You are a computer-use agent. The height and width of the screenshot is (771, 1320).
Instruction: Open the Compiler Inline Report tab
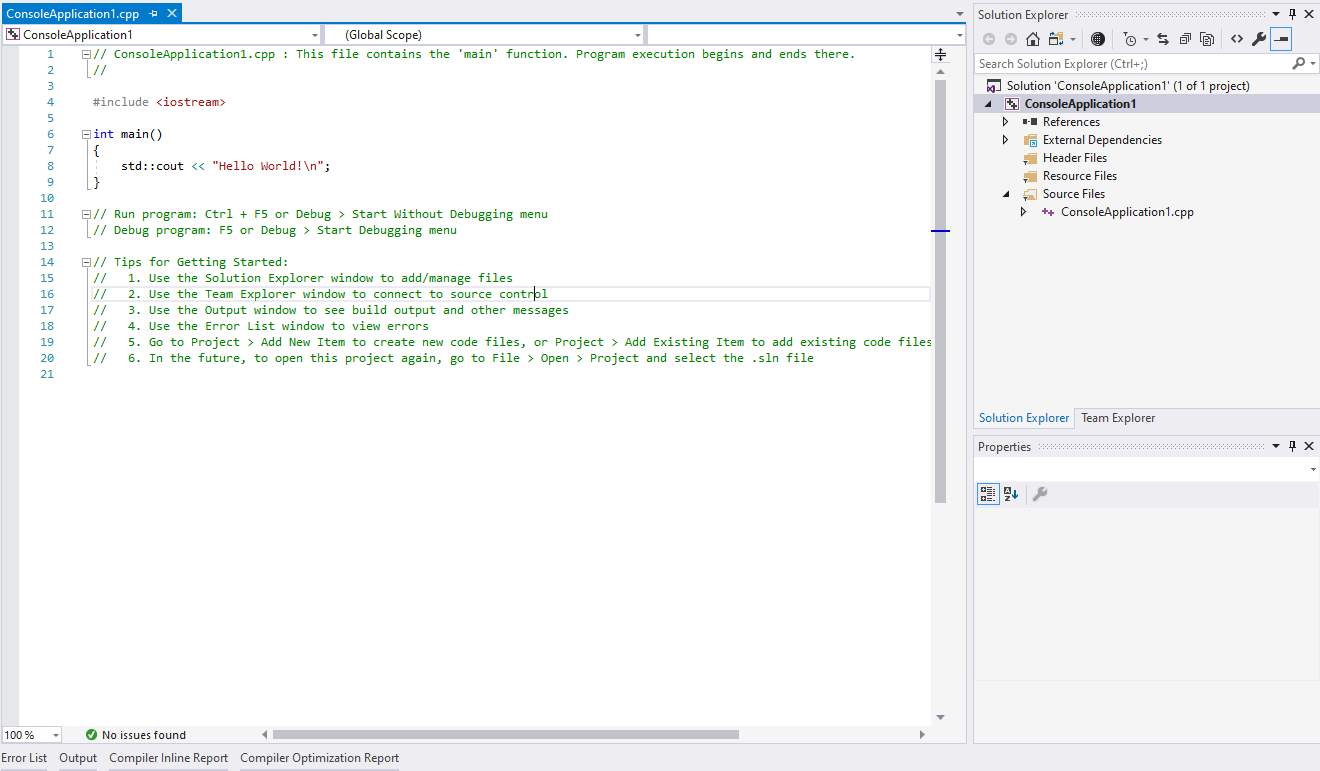[x=168, y=758]
